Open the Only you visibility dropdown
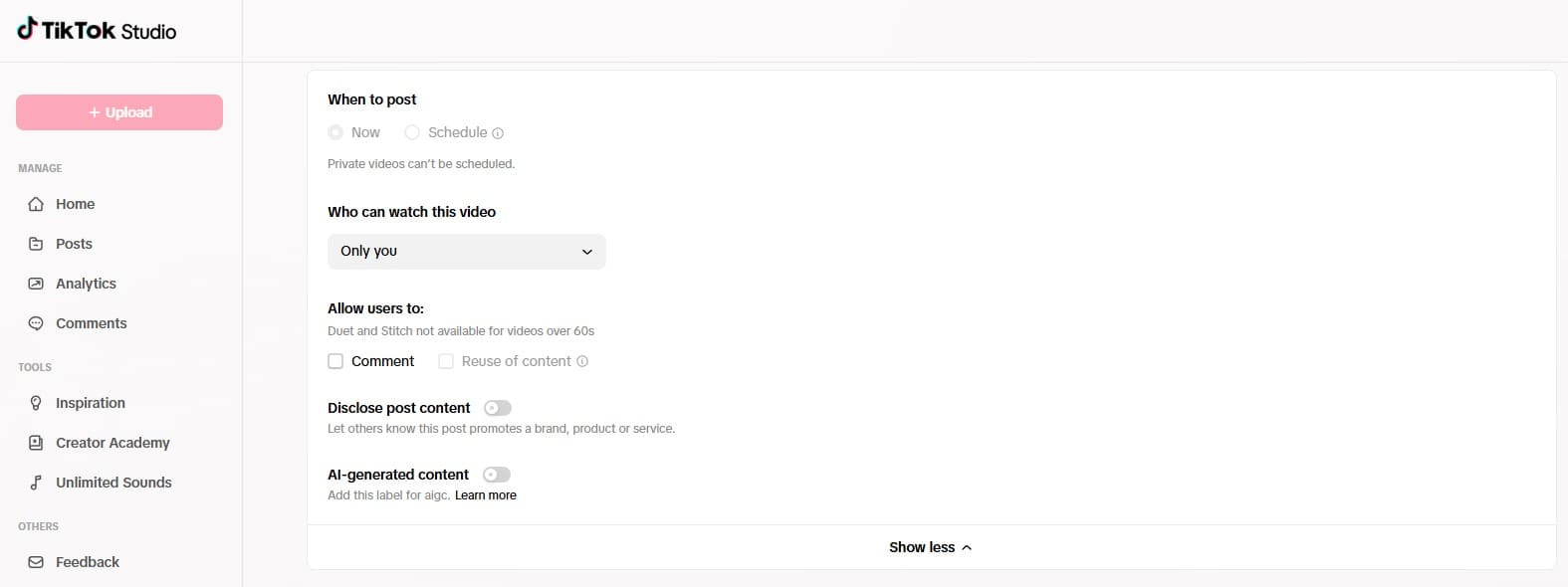This screenshot has width=1568, height=587. tap(467, 252)
